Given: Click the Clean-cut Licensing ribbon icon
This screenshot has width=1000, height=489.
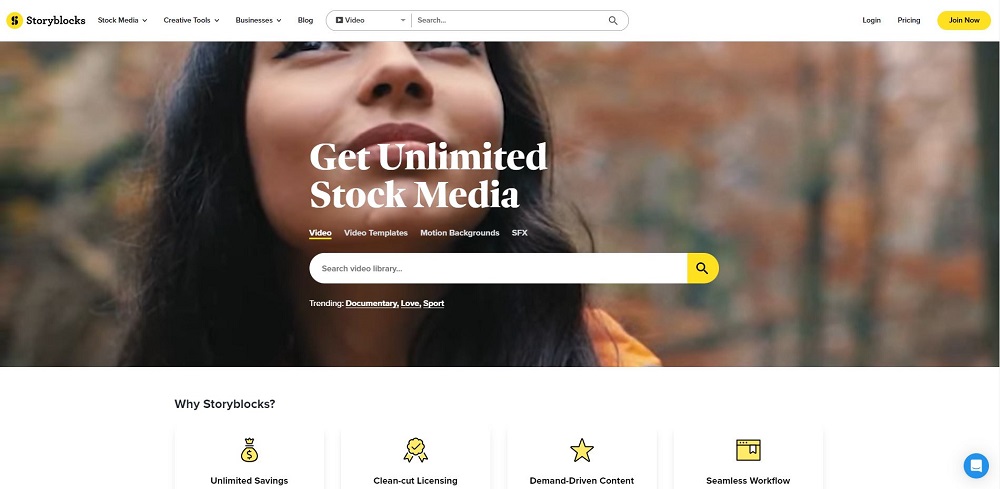Looking at the screenshot, I should 416,450.
